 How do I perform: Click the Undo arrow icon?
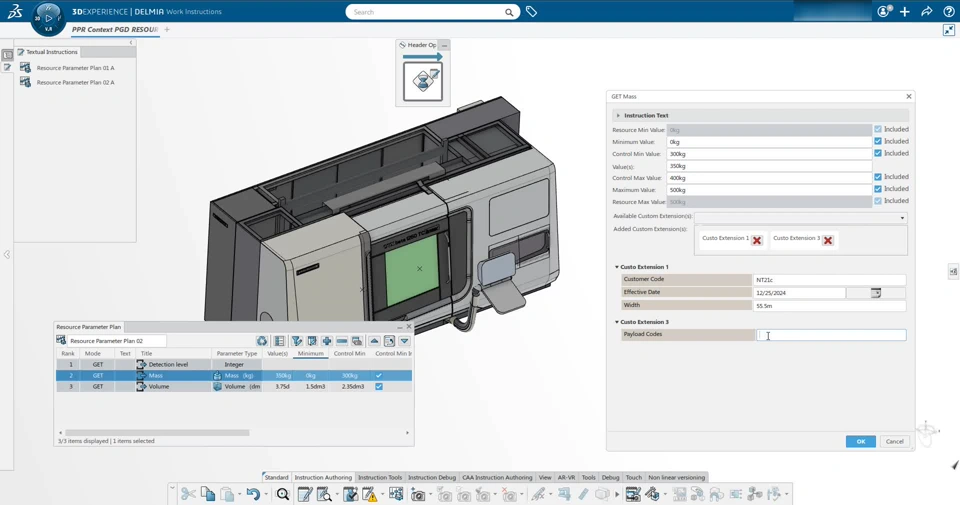pyautogui.click(x=253, y=494)
